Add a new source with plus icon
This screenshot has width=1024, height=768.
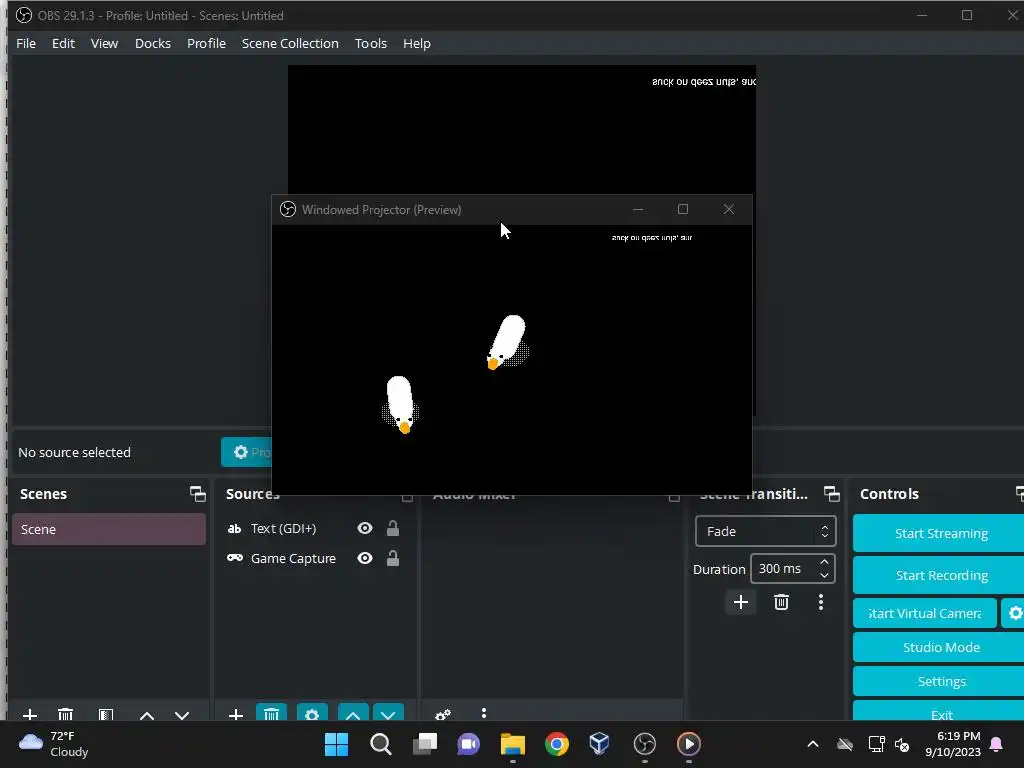[x=236, y=714]
